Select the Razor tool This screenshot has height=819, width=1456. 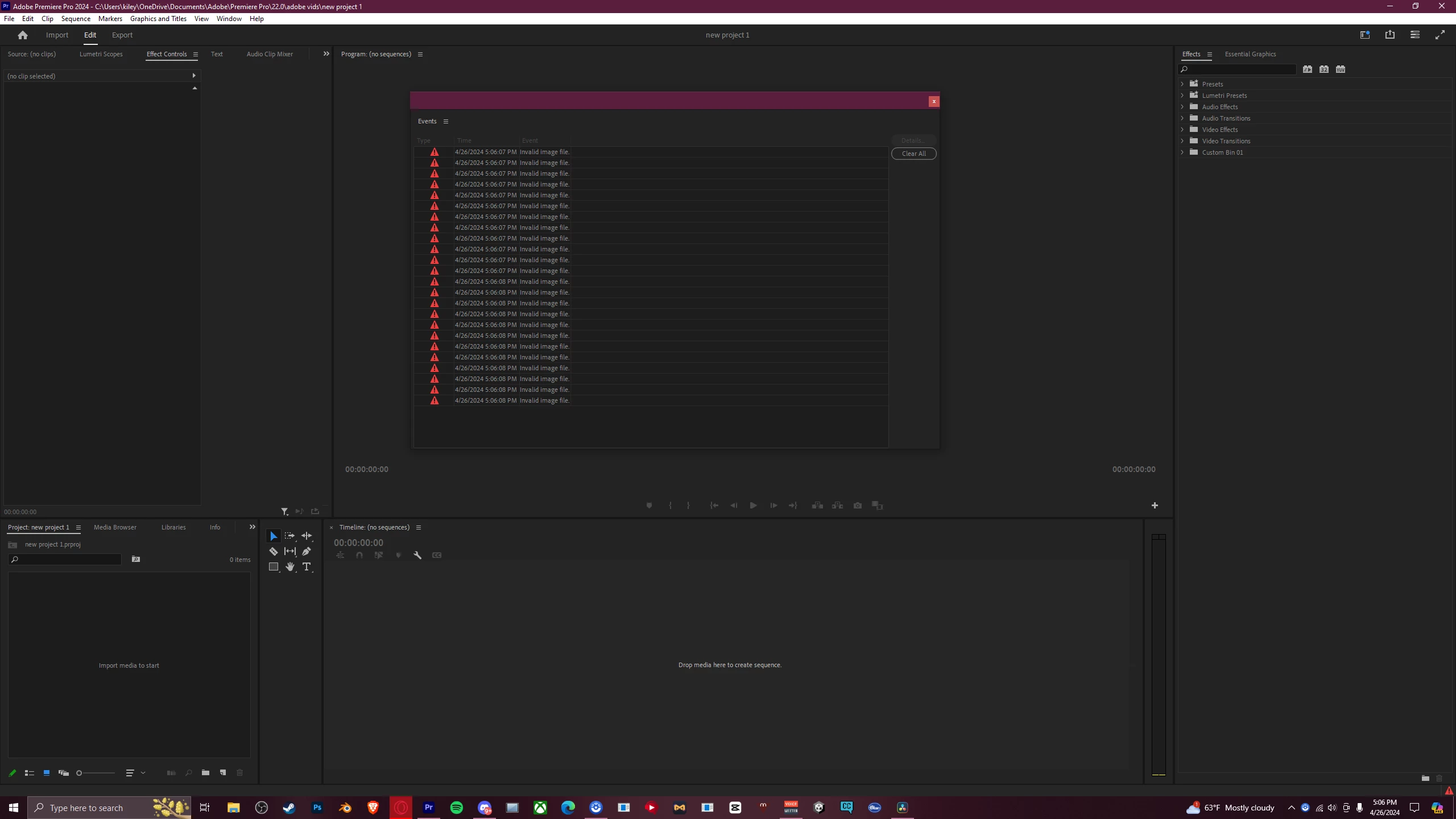[x=274, y=551]
